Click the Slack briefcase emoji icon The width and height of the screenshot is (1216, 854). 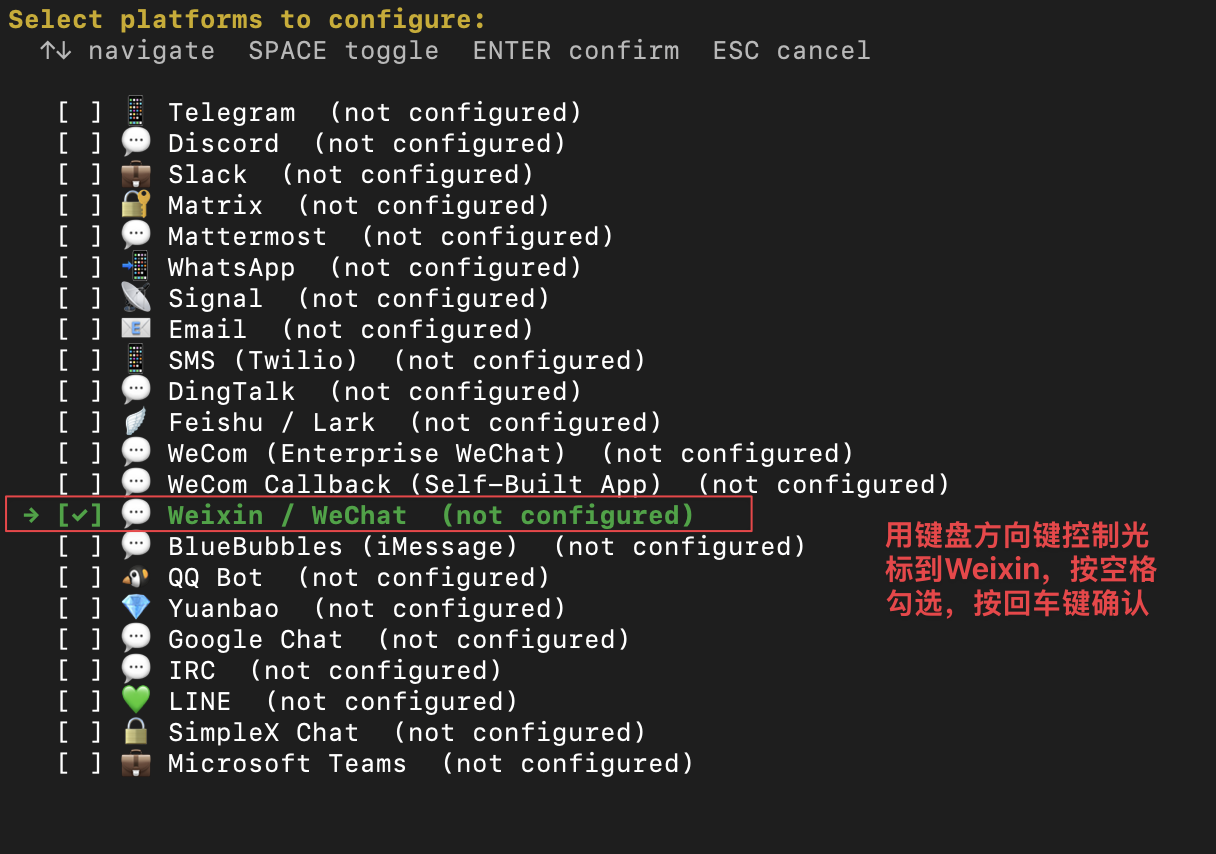tap(135, 174)
